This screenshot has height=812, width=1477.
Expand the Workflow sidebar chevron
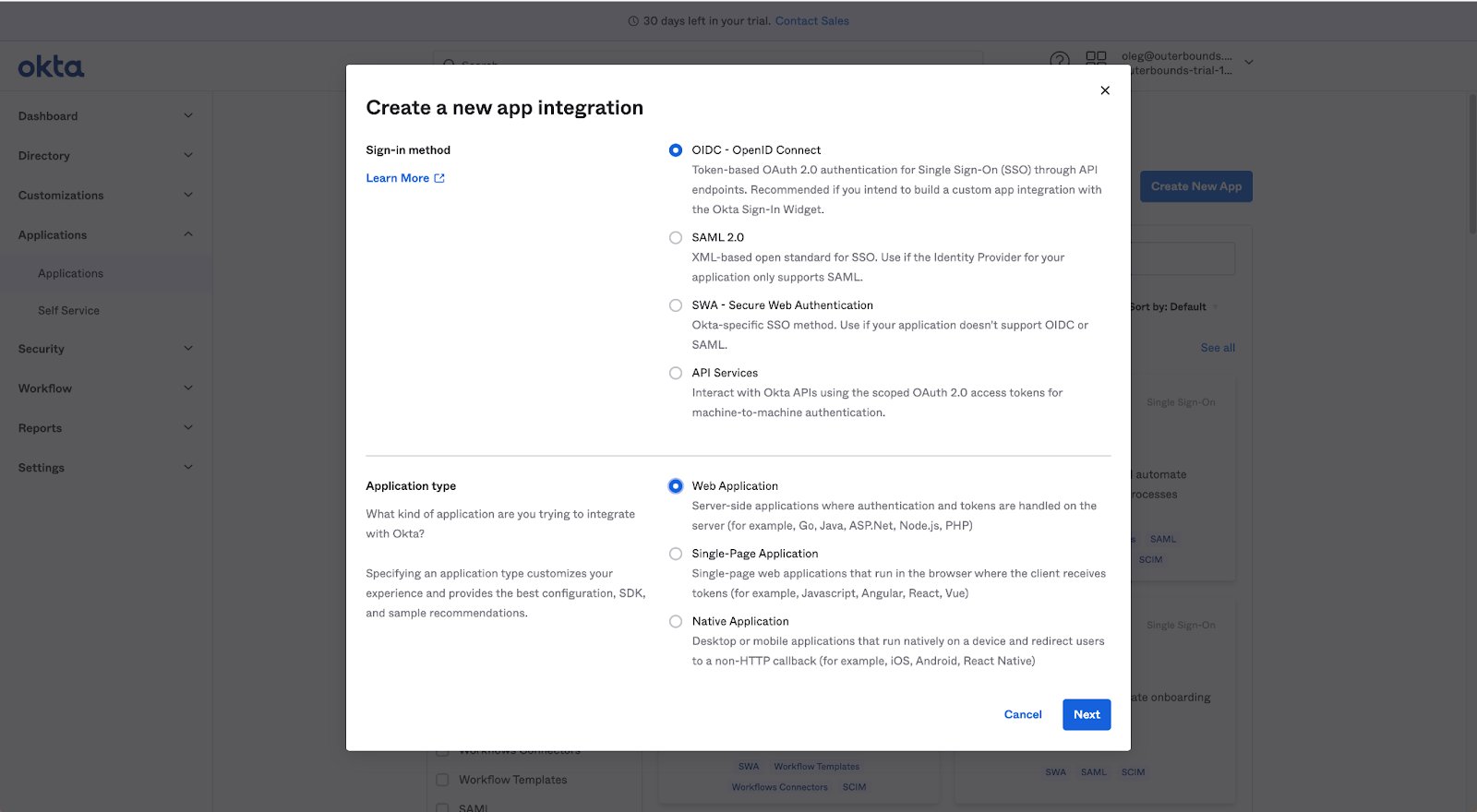click(188, 388)
